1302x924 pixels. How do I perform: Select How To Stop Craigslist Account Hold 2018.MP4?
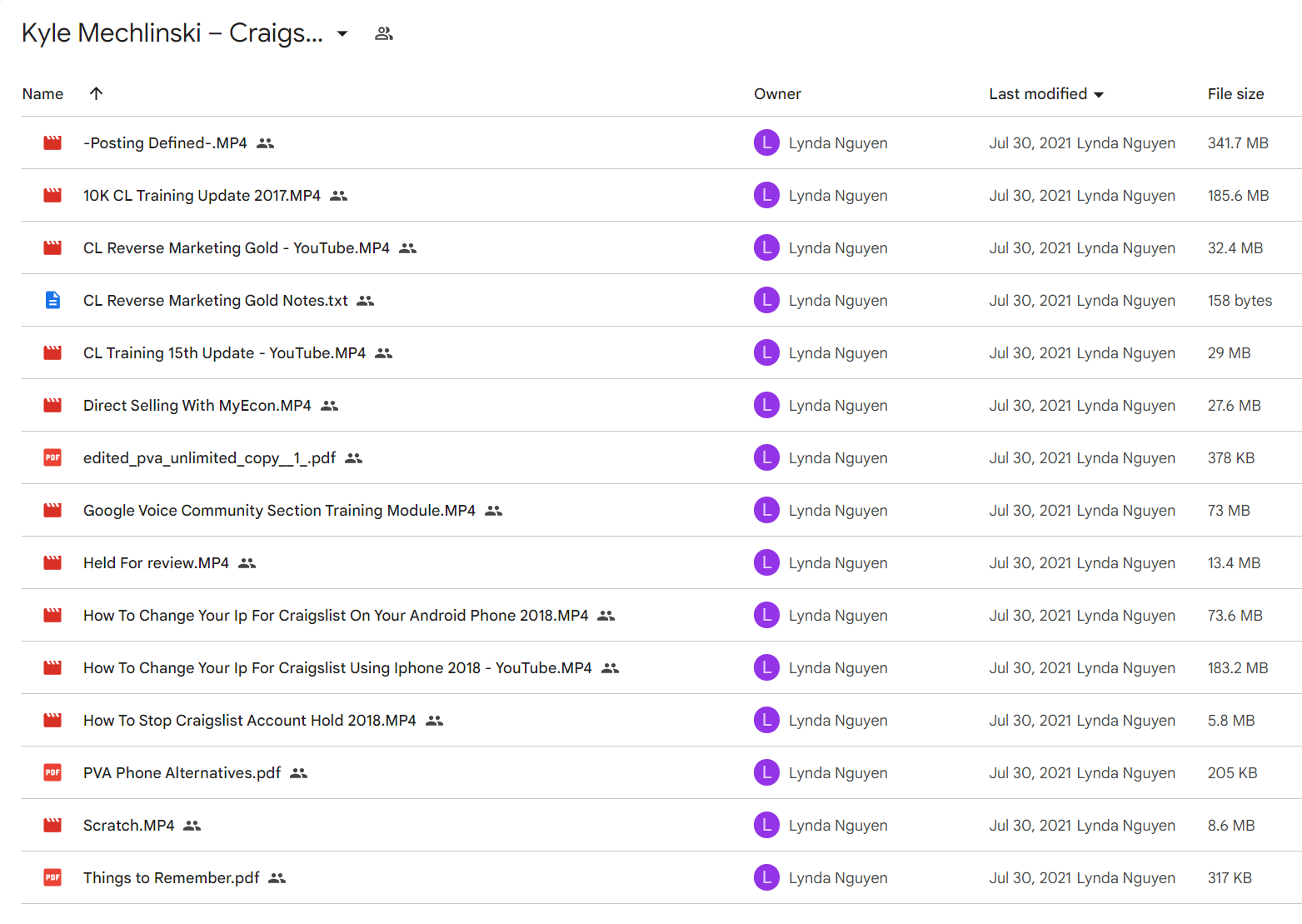click(x=250, y=721)
